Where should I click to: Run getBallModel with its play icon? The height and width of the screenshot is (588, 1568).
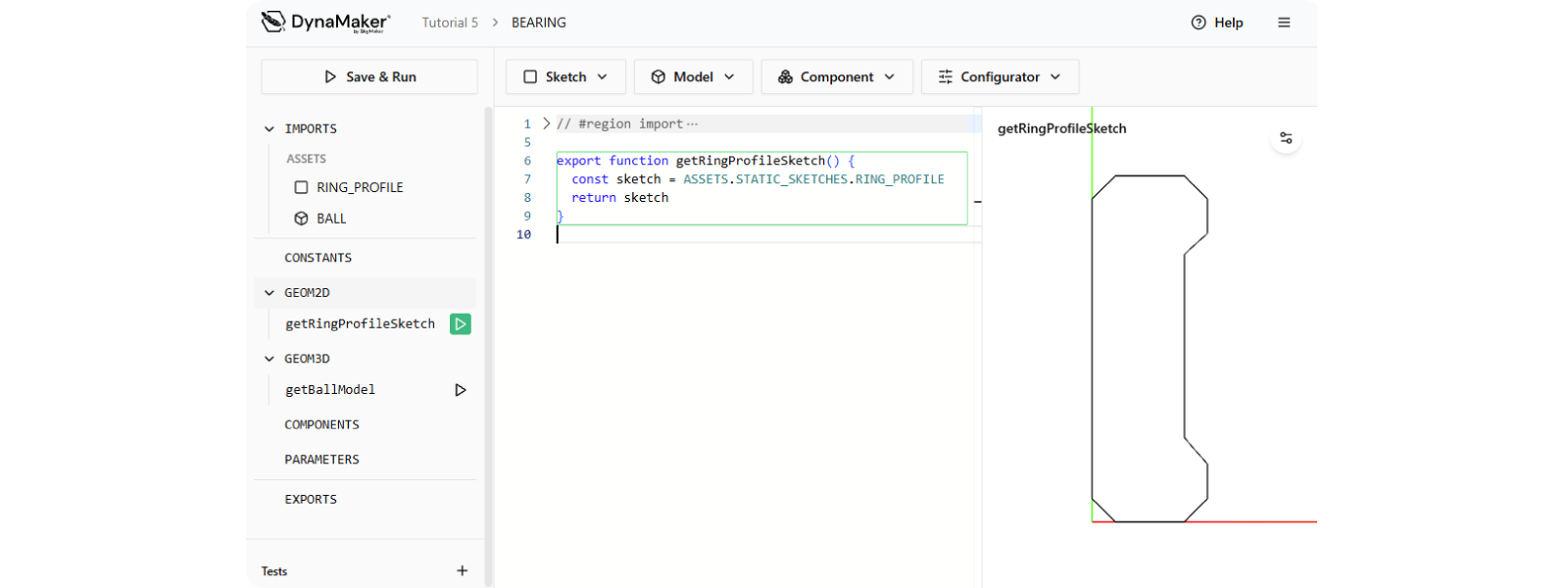click(461, 390)
